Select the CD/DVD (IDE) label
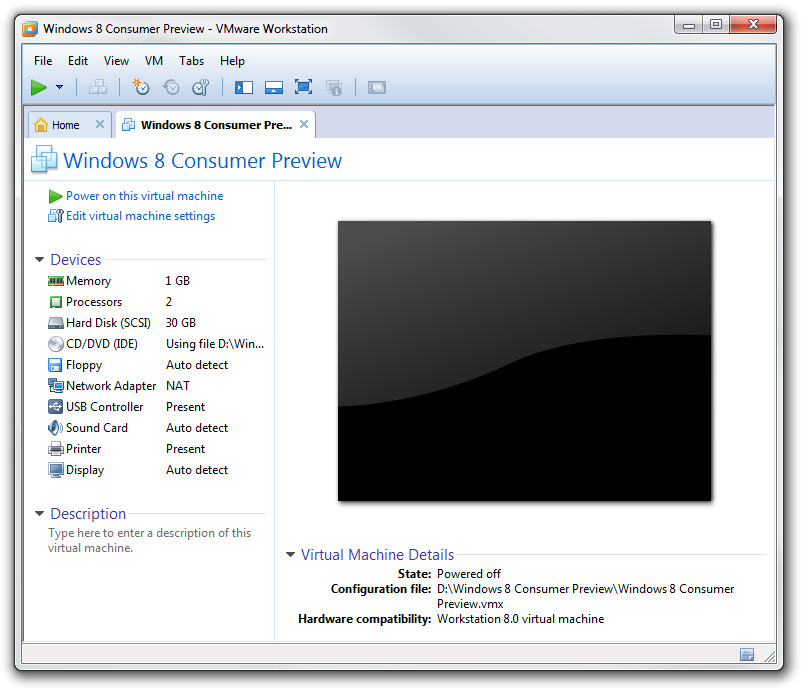 pos(102,344)
